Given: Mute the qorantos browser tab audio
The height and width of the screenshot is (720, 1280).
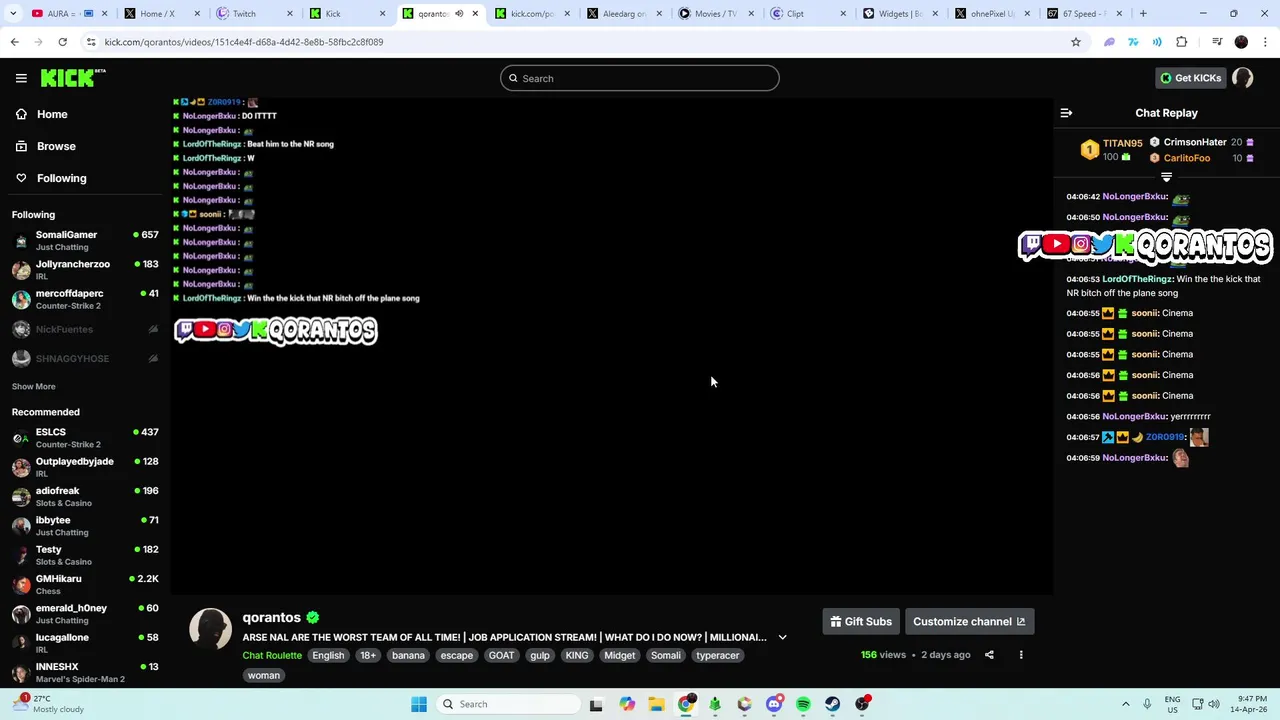Looking at the screenshot, I should [x=459, y=14].
